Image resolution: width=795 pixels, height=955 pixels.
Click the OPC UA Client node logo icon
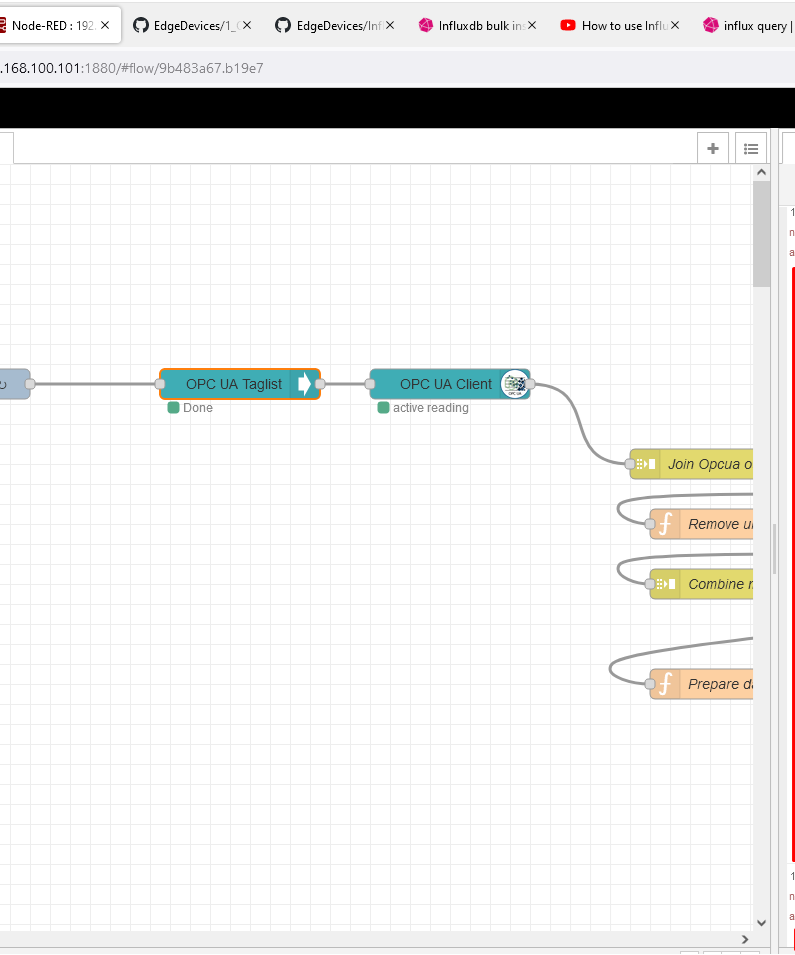click(x=514, y=384)
